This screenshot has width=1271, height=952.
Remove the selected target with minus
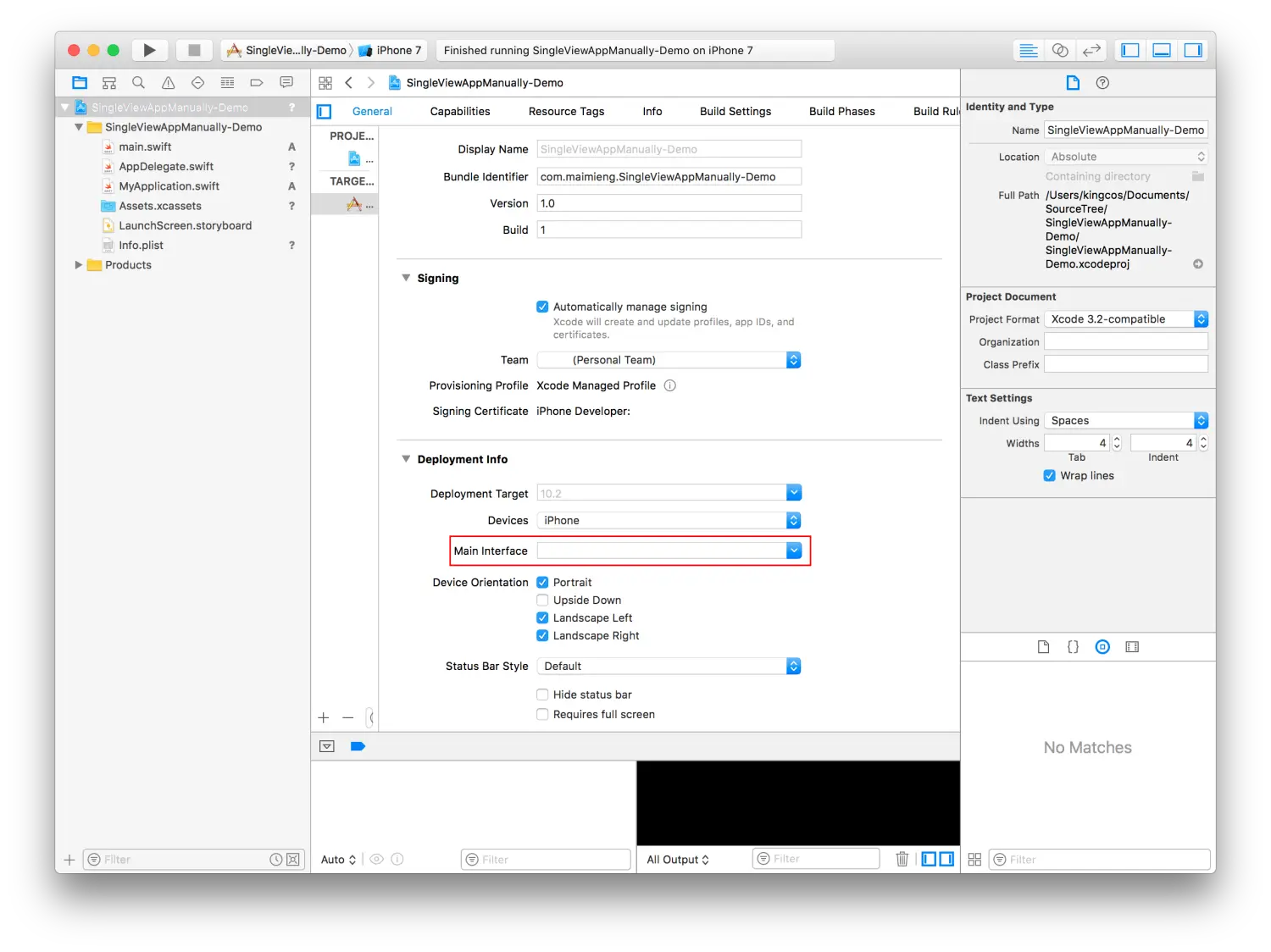[x=347, y=717]
